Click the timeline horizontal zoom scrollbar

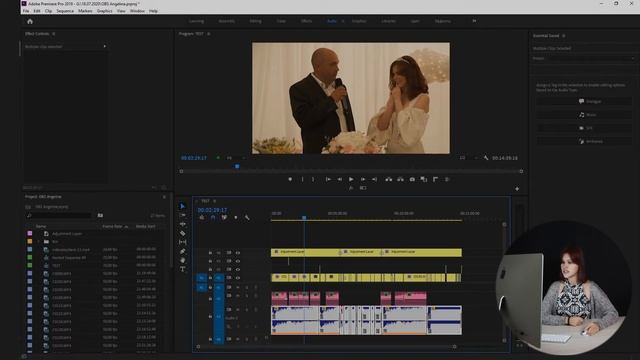[327, 347]
